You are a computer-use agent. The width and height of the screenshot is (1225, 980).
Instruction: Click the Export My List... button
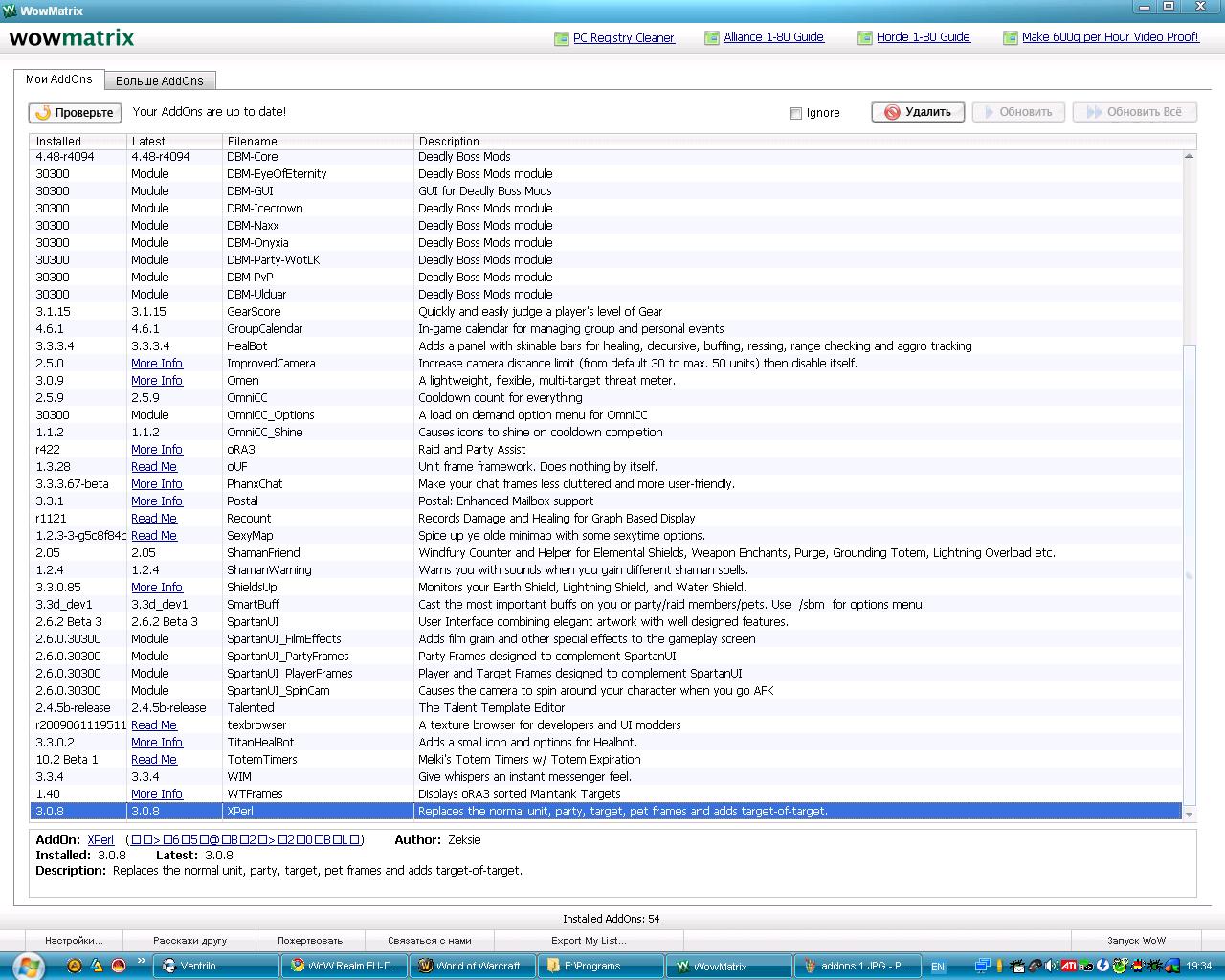pyautogui.click(x=589, y=940)
